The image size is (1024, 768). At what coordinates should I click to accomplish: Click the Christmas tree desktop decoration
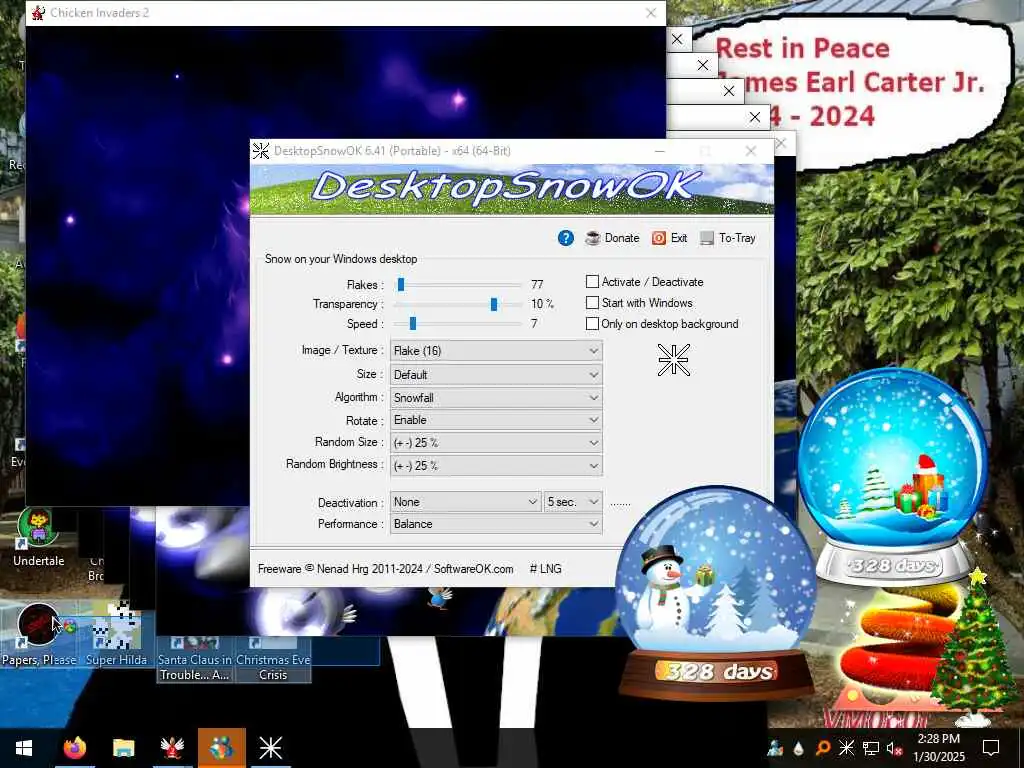973,647
